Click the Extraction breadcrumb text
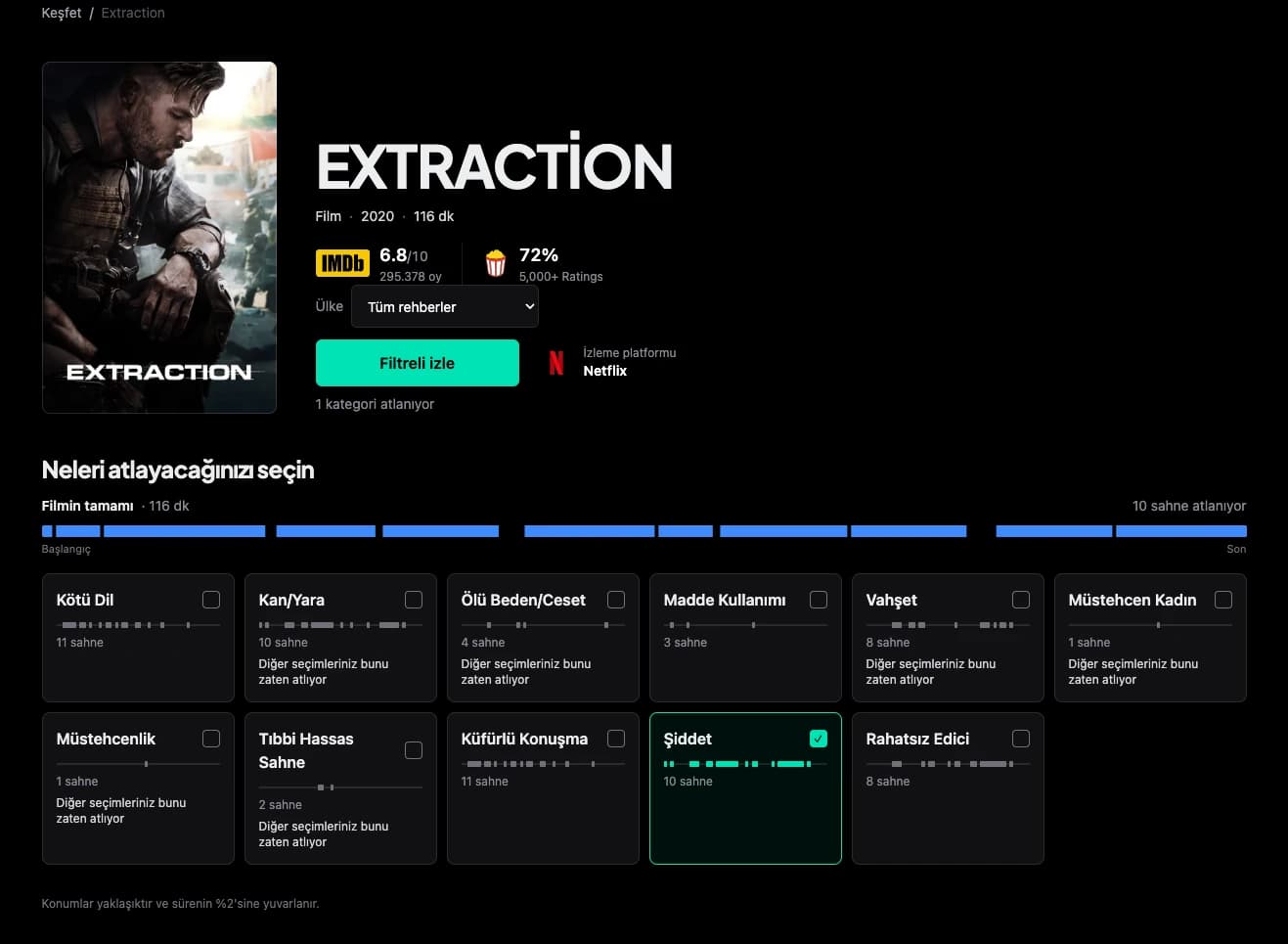 (133, 13)
